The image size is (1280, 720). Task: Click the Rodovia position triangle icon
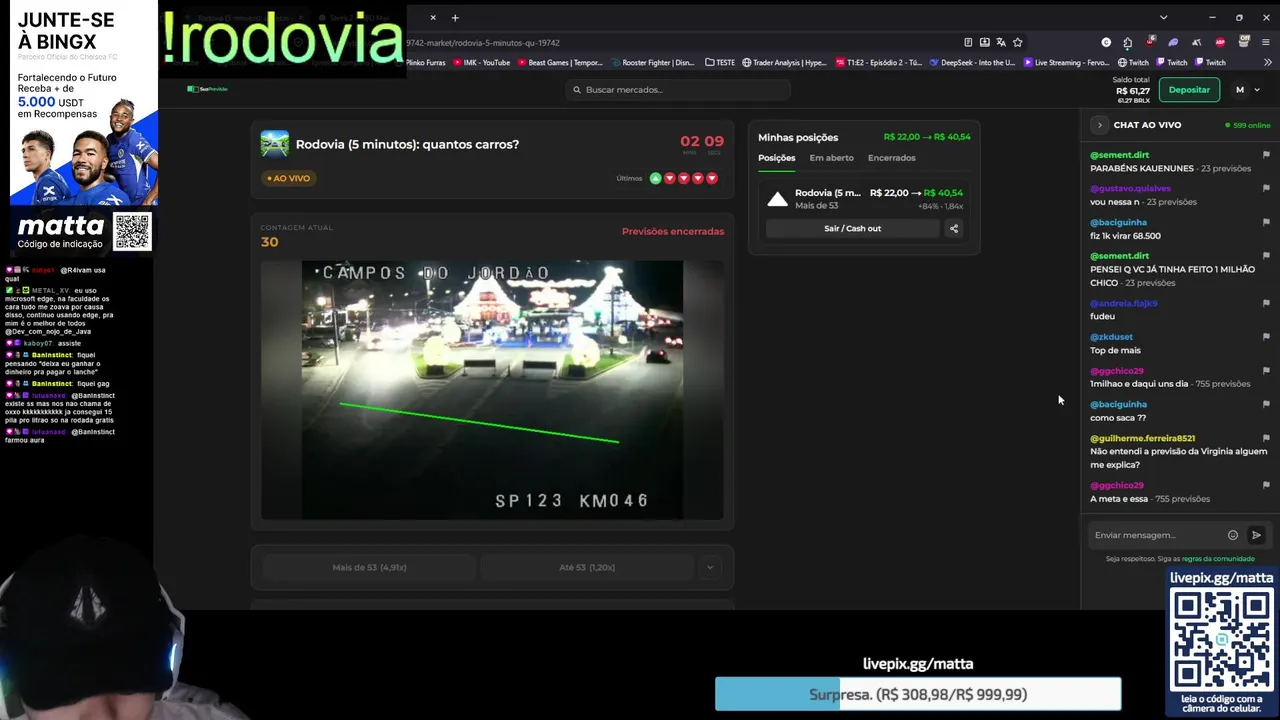[777, 199]
